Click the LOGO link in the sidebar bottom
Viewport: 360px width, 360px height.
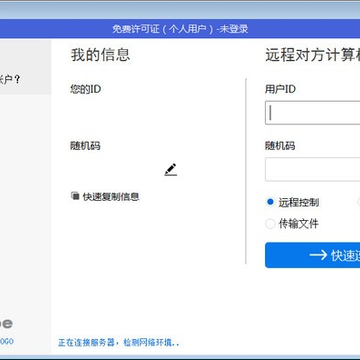tap(7, 341)
